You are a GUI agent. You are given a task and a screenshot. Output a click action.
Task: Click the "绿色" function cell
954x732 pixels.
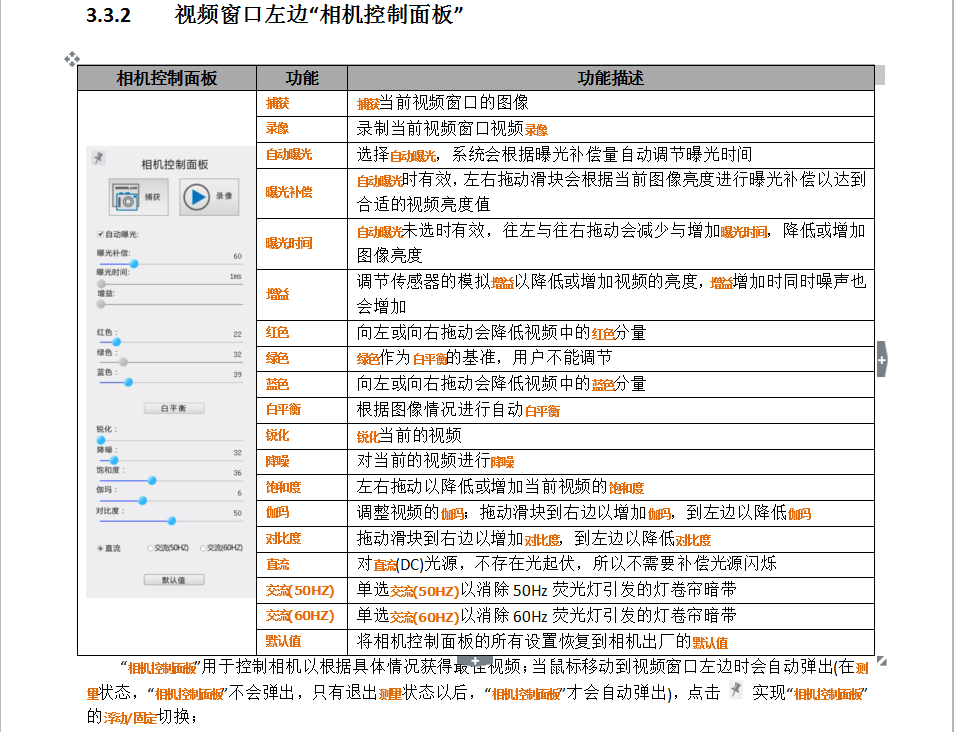point(302,358)
